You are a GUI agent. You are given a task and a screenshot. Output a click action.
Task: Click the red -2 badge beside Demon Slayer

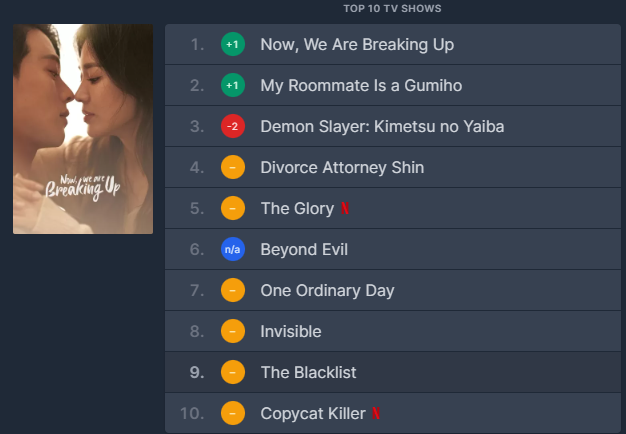[232, 127]
